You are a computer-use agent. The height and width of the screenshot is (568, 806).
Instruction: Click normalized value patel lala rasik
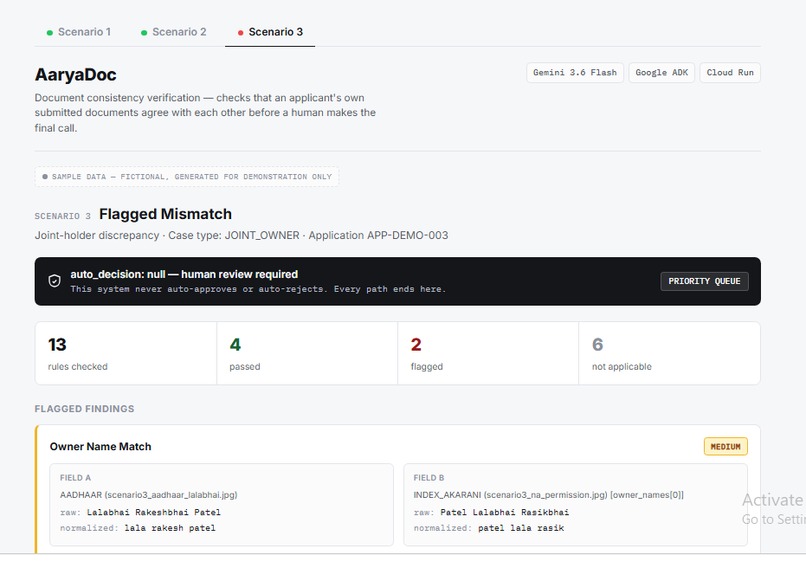point(521,528)
